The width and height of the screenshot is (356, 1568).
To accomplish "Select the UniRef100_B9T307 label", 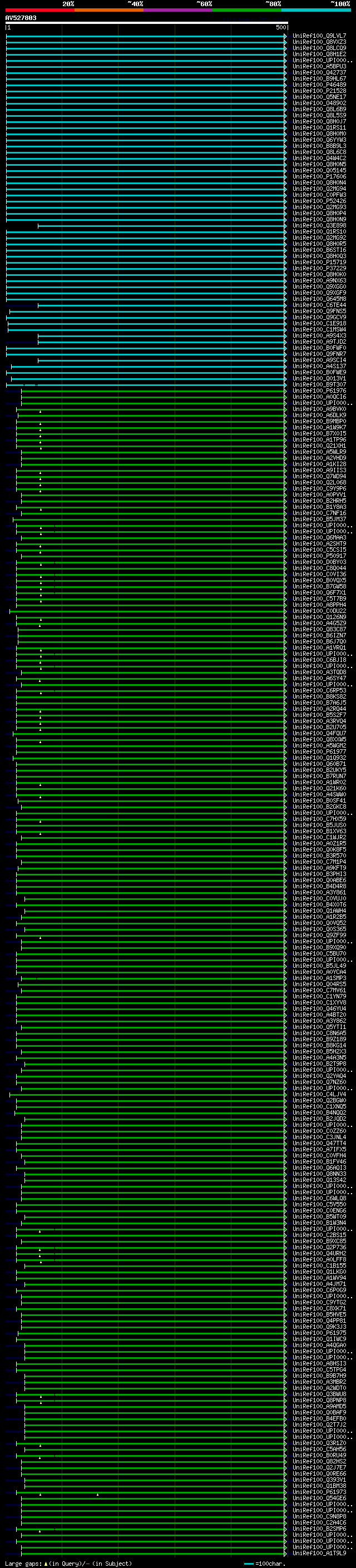I will [319, 385].
